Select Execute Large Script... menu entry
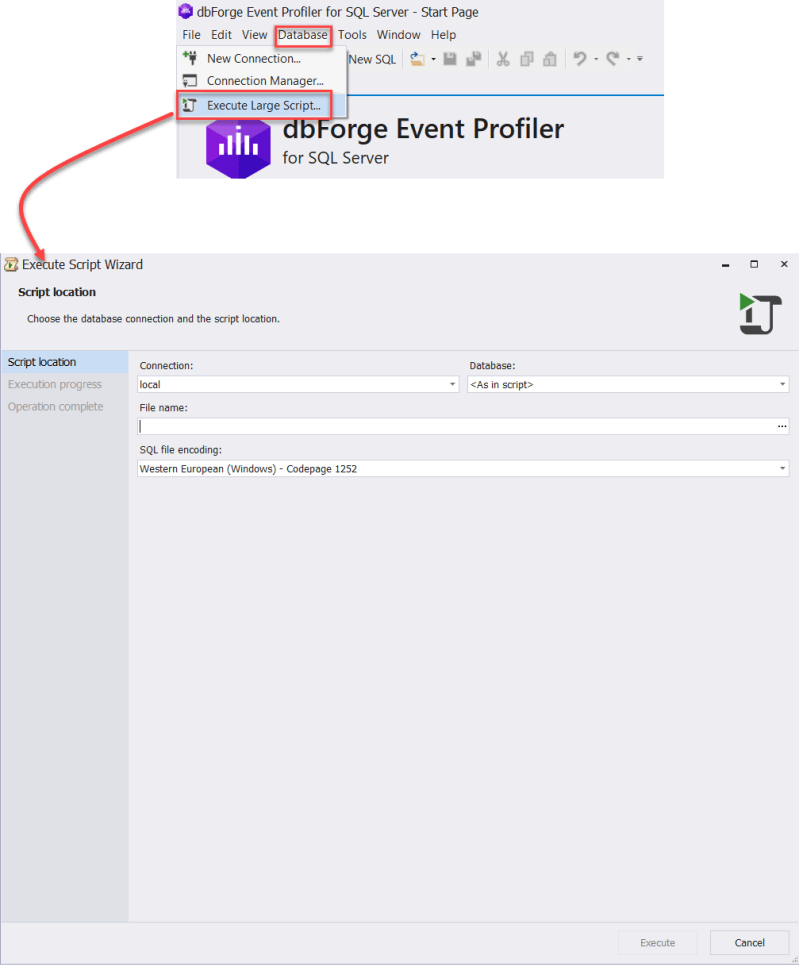 pos(261,105)
